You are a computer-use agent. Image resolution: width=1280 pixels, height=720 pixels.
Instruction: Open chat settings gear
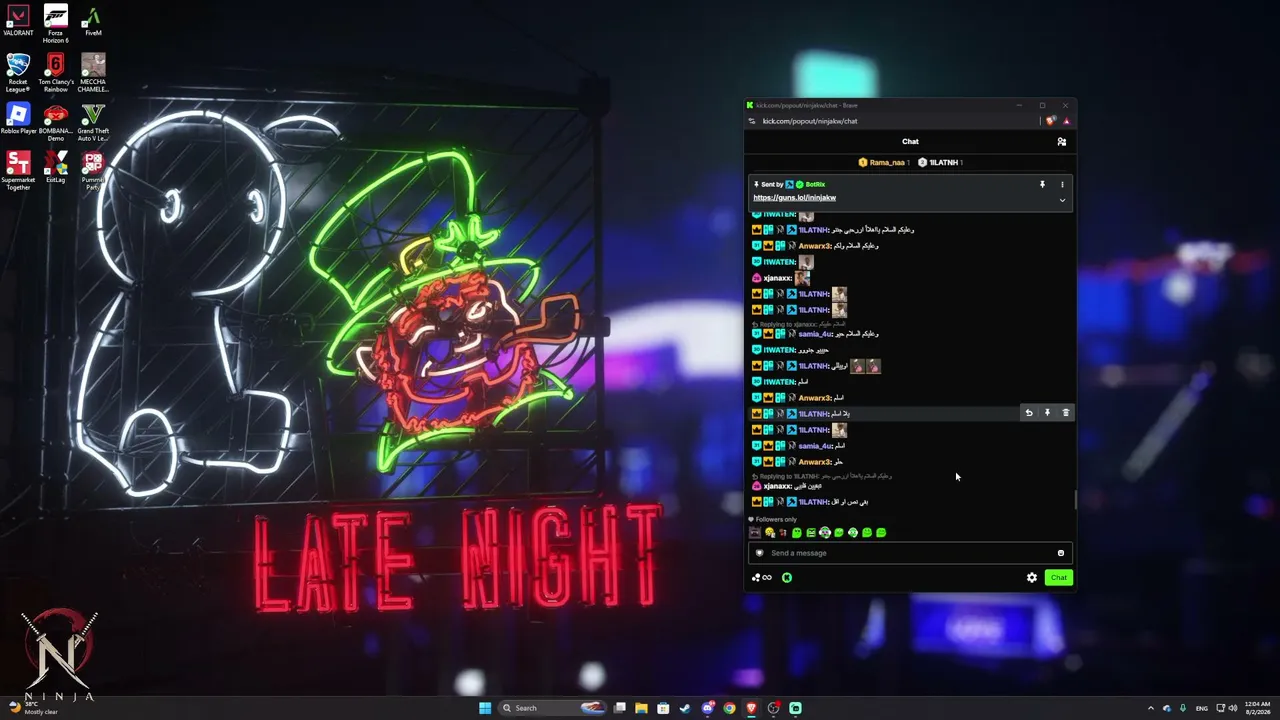coord(1031,577)
